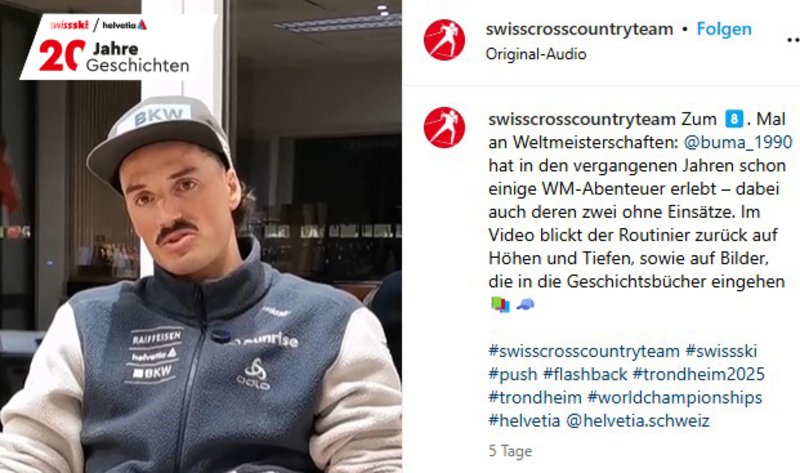The height and width of the screenshot is (473, 800).
Task: Open the three-dots more options menu
Action: [x=793, y=39]
